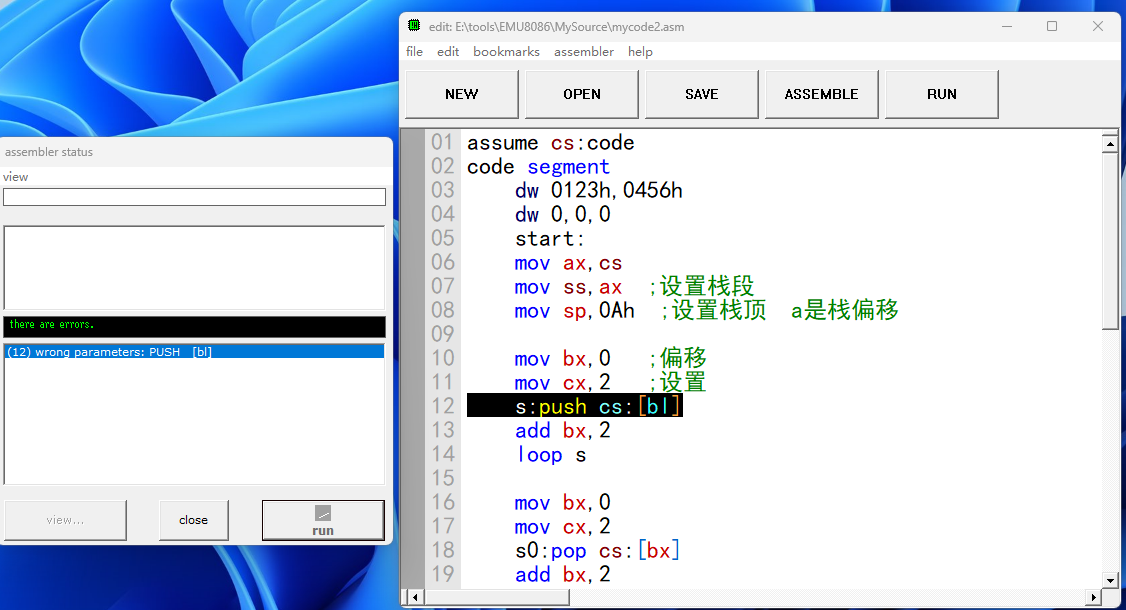Open the assembler menu
This screenshot has height=610, width=1126.
coord(584,52)
